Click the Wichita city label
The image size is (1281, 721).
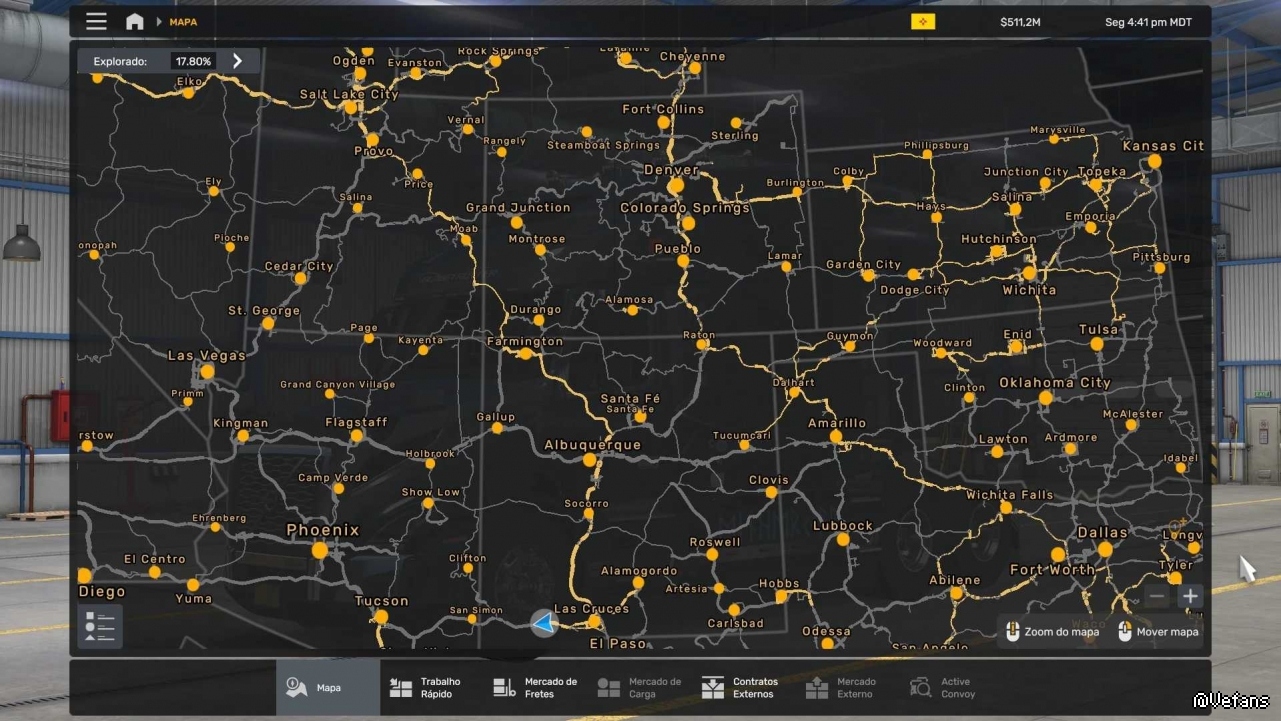[x=1029, y=290]
